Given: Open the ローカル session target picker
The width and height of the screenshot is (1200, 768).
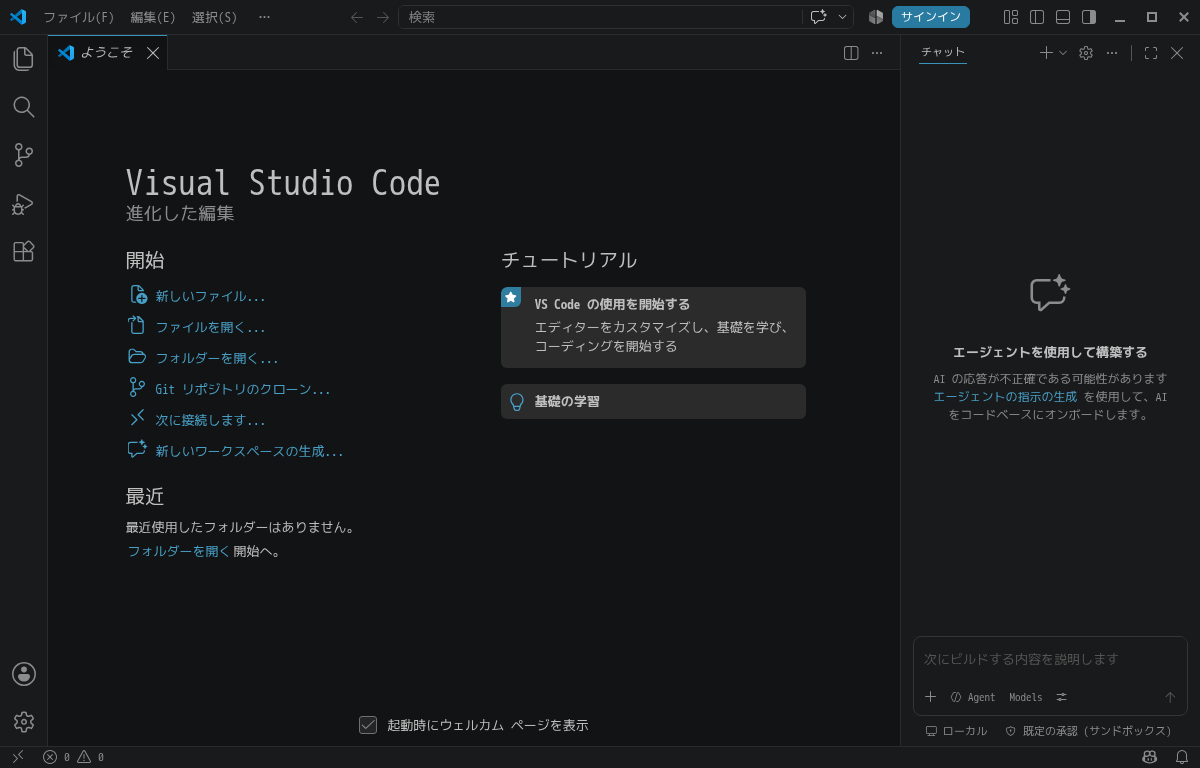Looking at the screenshot, I should pos(956,731).
